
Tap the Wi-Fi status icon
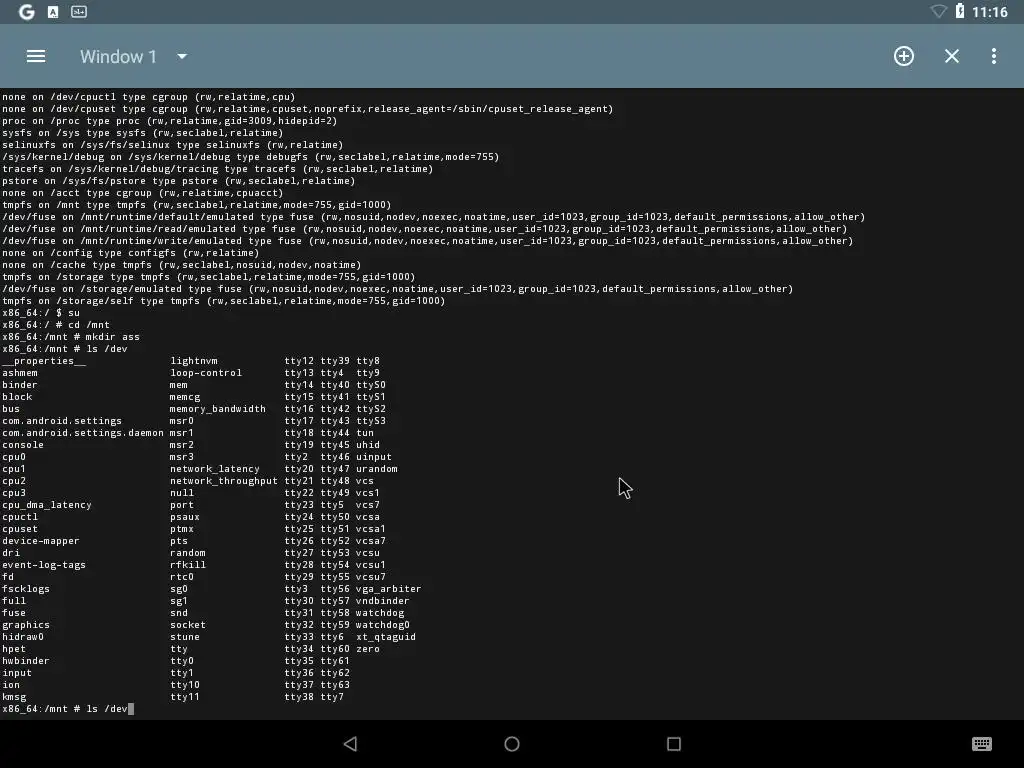click(x=938, y=11)
